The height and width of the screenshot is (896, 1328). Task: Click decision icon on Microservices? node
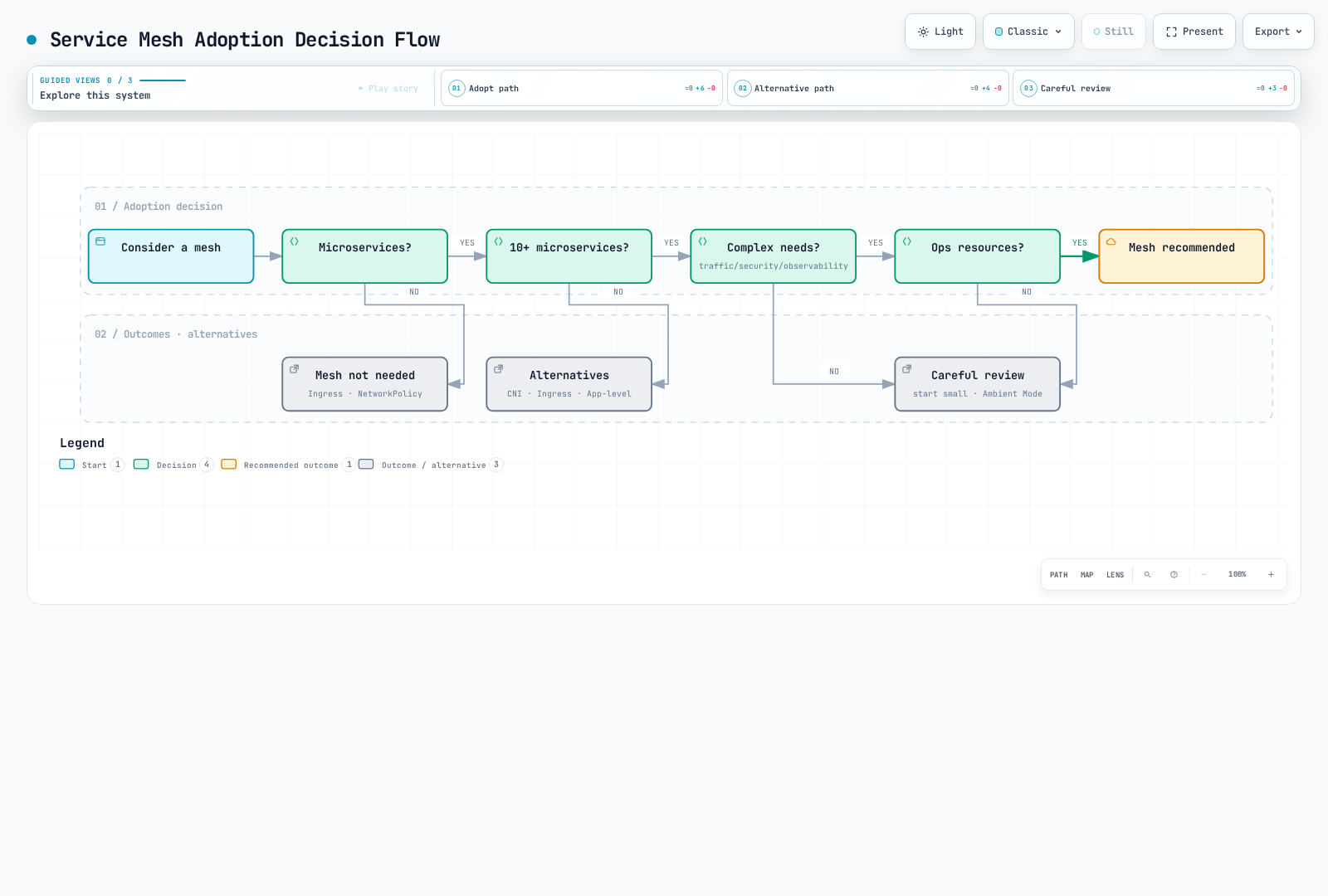294,241
